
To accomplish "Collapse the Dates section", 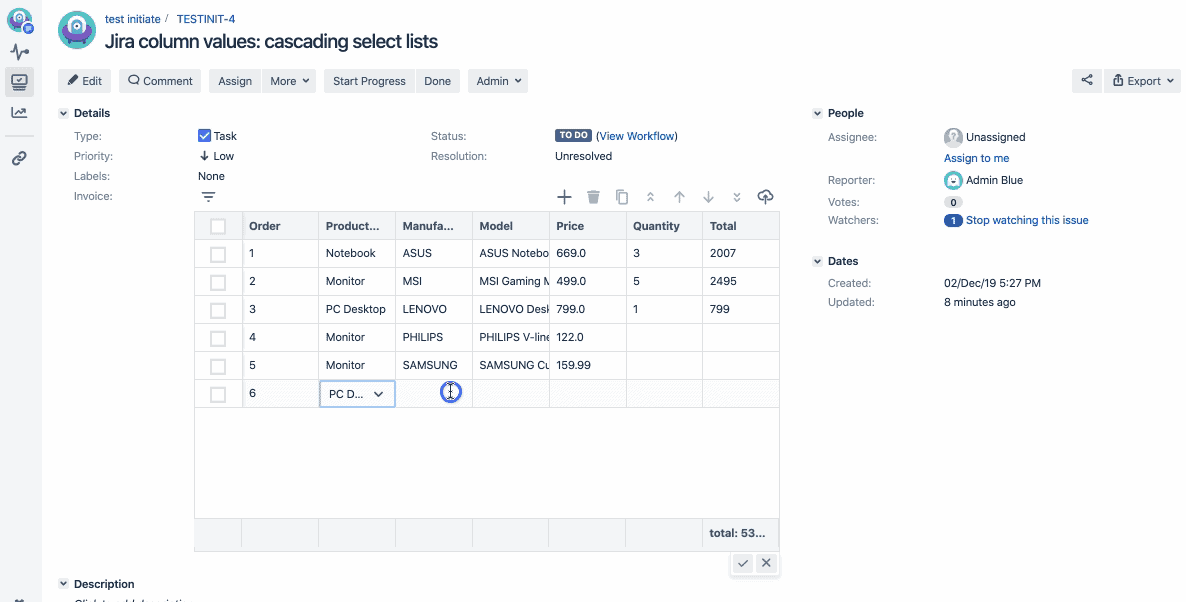I will click(817, 261).
